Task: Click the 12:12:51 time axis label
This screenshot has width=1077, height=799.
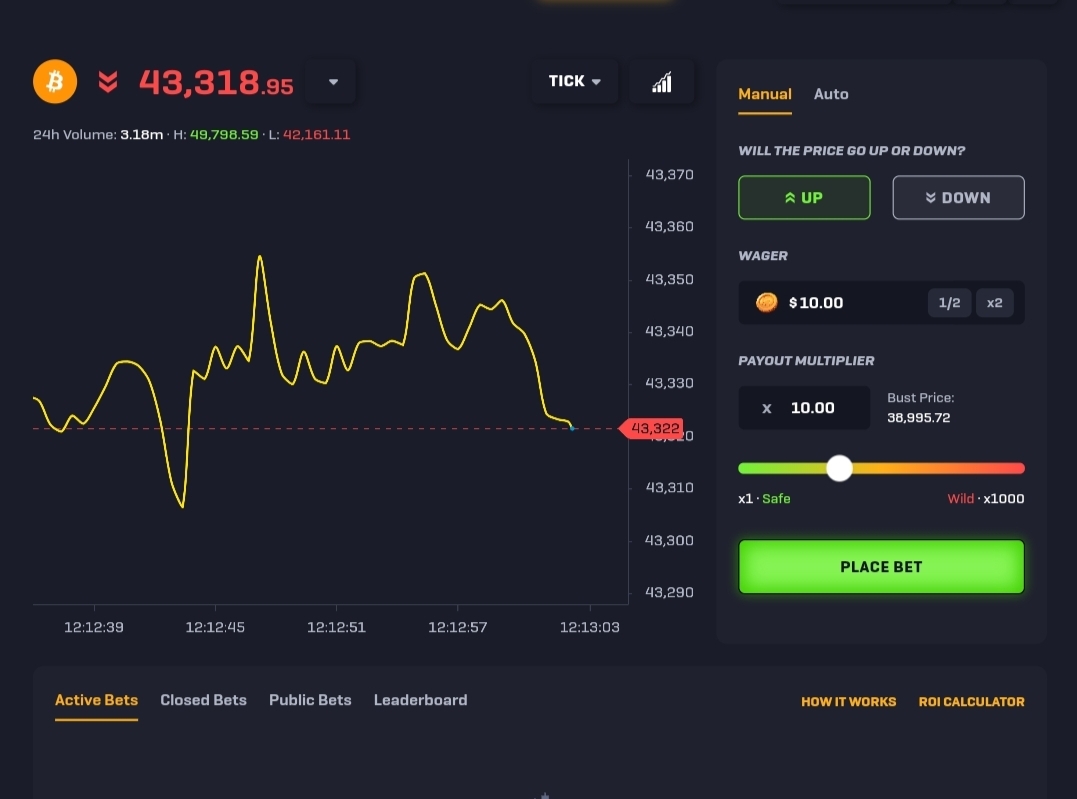Action: click(x=336, y=627)
